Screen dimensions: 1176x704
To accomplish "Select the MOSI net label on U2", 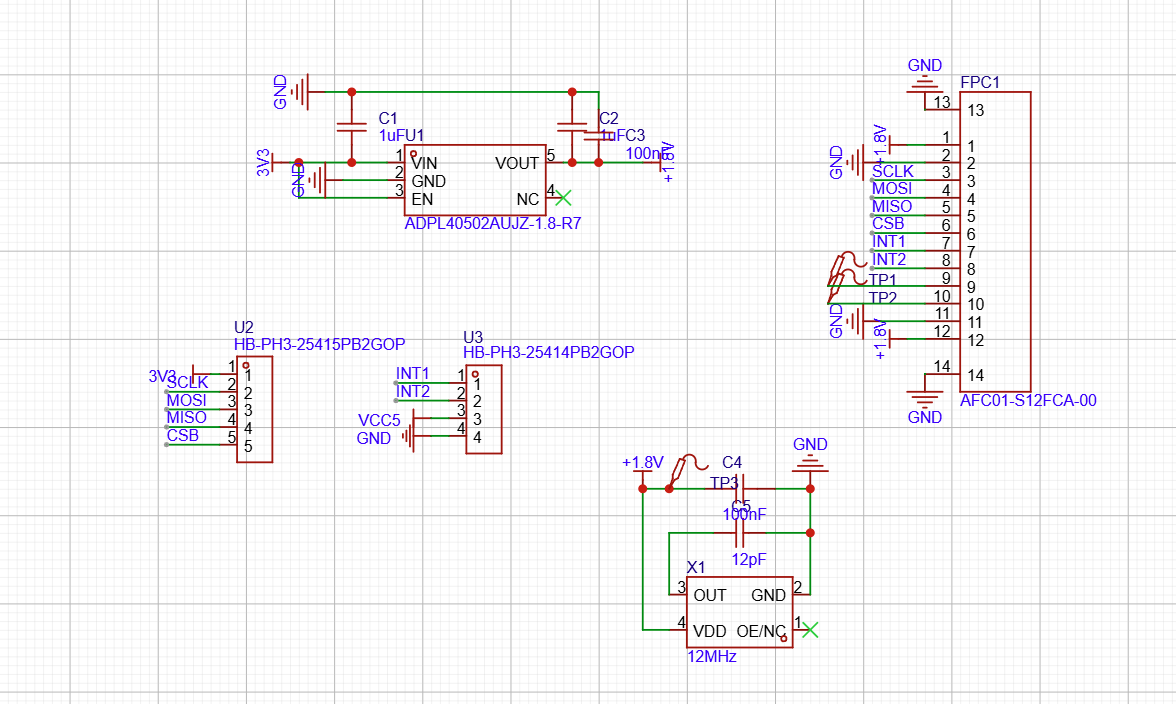I will coord(187,400).
